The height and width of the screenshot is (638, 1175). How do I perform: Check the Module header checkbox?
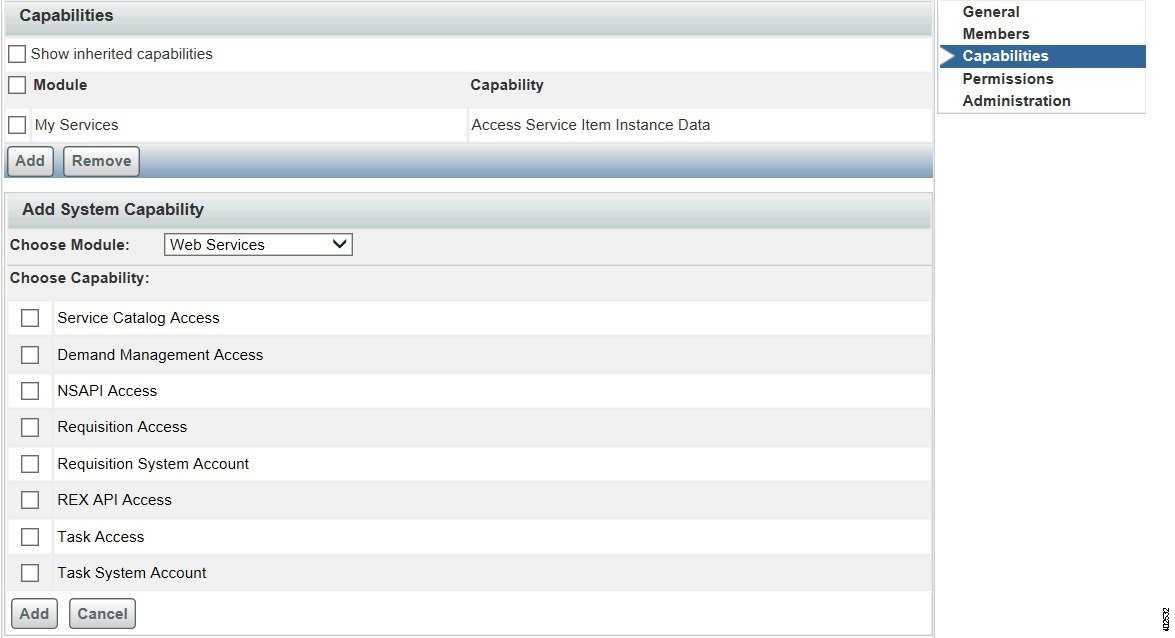(x=16, y=86)
